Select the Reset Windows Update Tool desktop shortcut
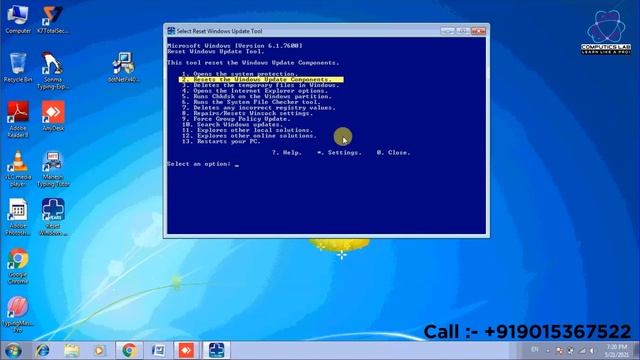This screenshot has width=640, height=360. pos(53,217)
